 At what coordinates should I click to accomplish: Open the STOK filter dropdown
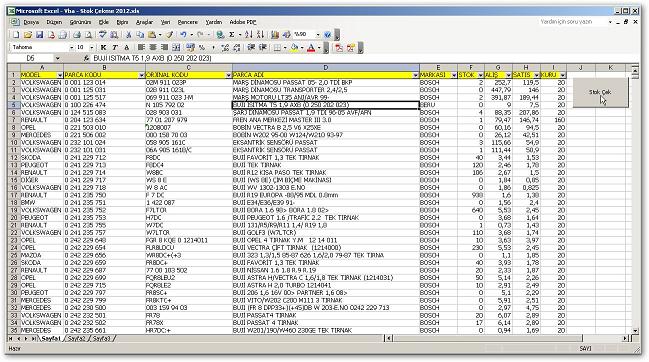(481, 75)
